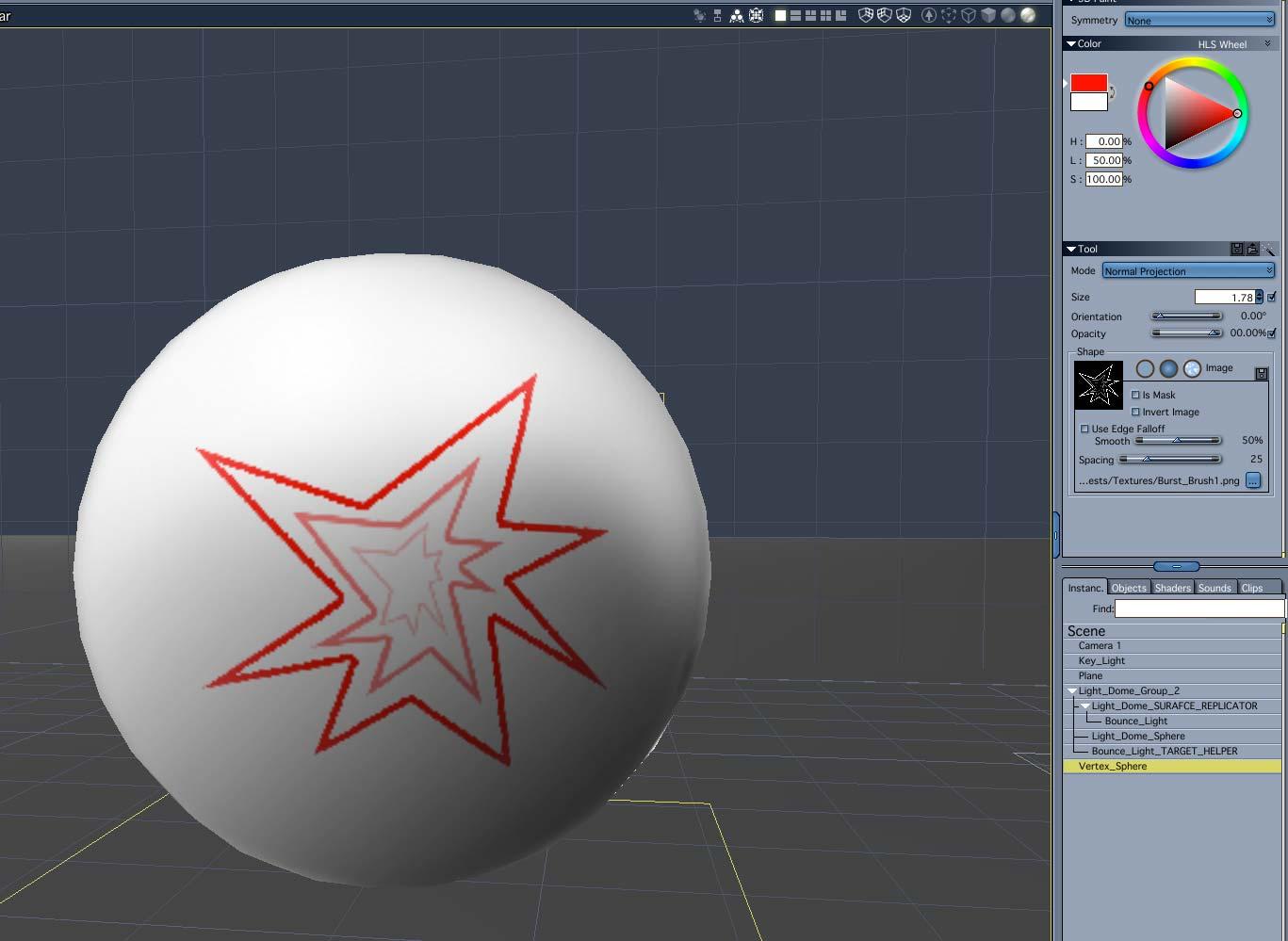Select wireframe cube display mode

(969, 15)
